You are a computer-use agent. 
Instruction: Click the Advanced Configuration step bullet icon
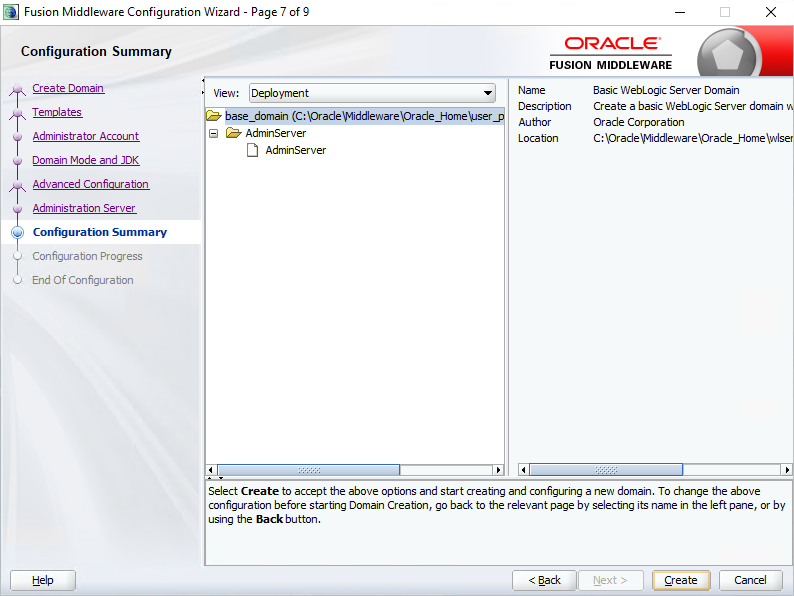(x=18, y=186)
